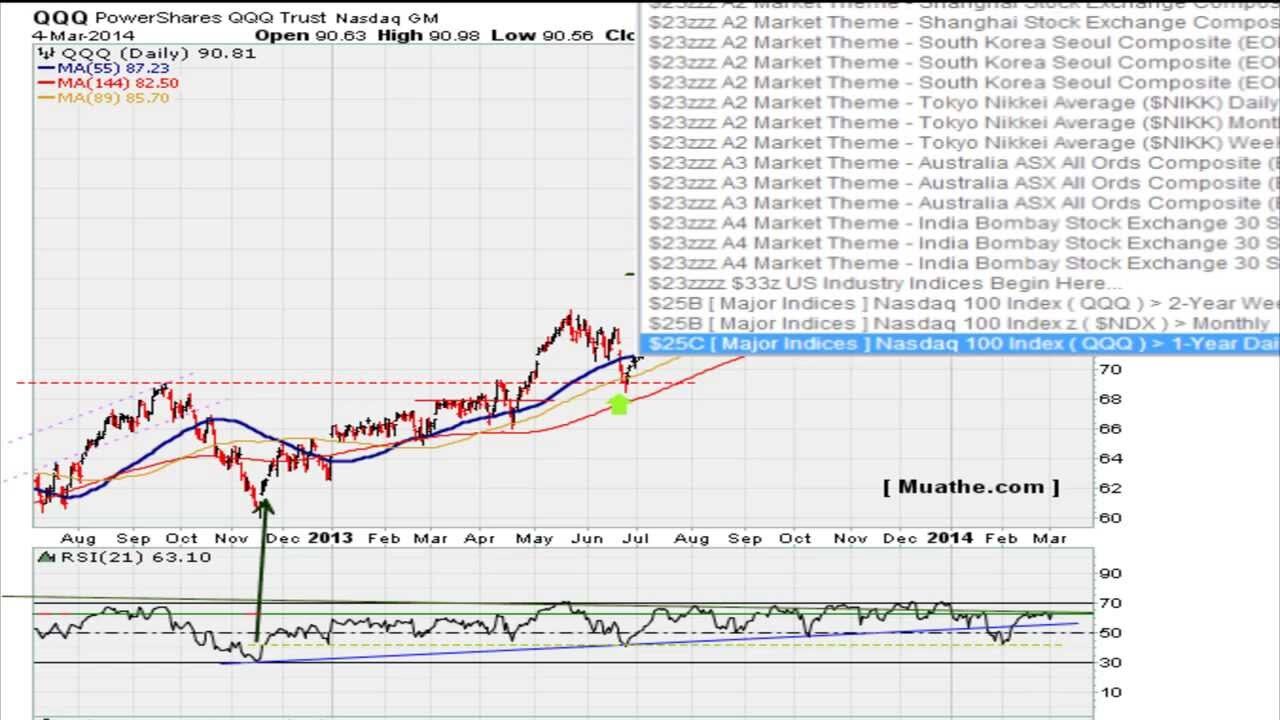Click the 'QQQ (Daily) 90.81' legend label
Screen dimensions: 1280x720
158,53
